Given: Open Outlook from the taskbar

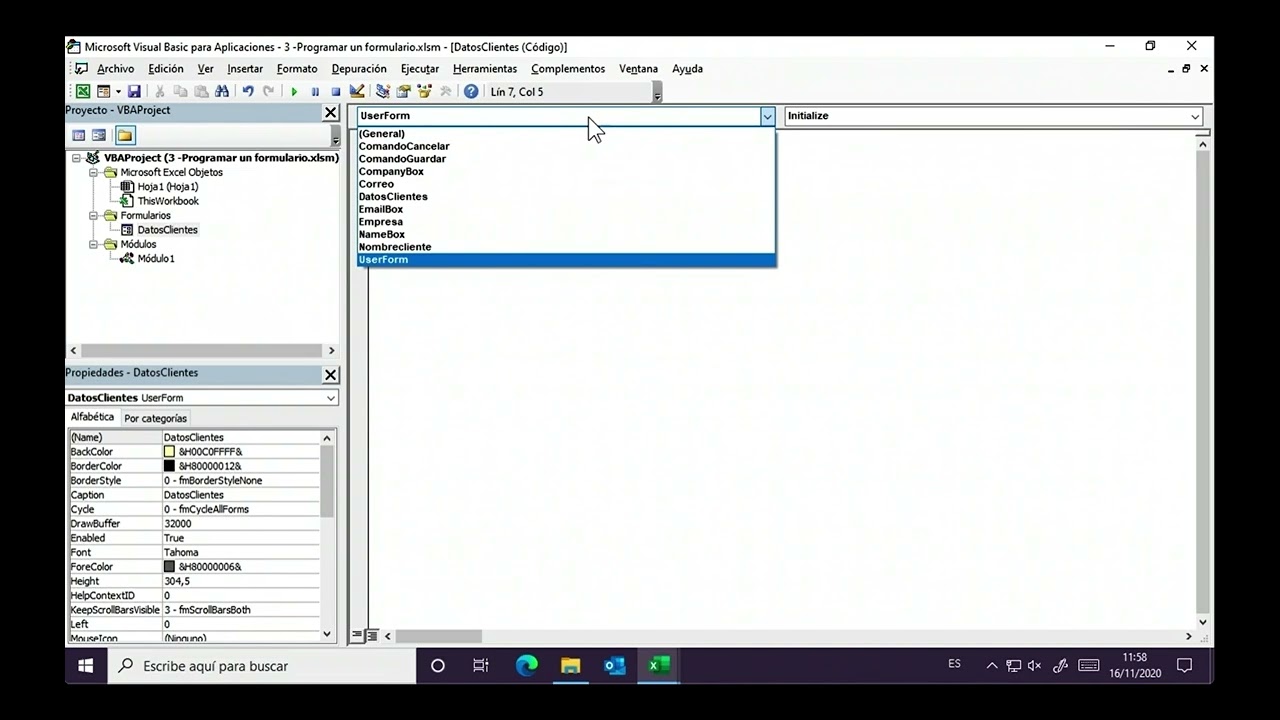Looking at the screenshot, I should pos(614,666).
